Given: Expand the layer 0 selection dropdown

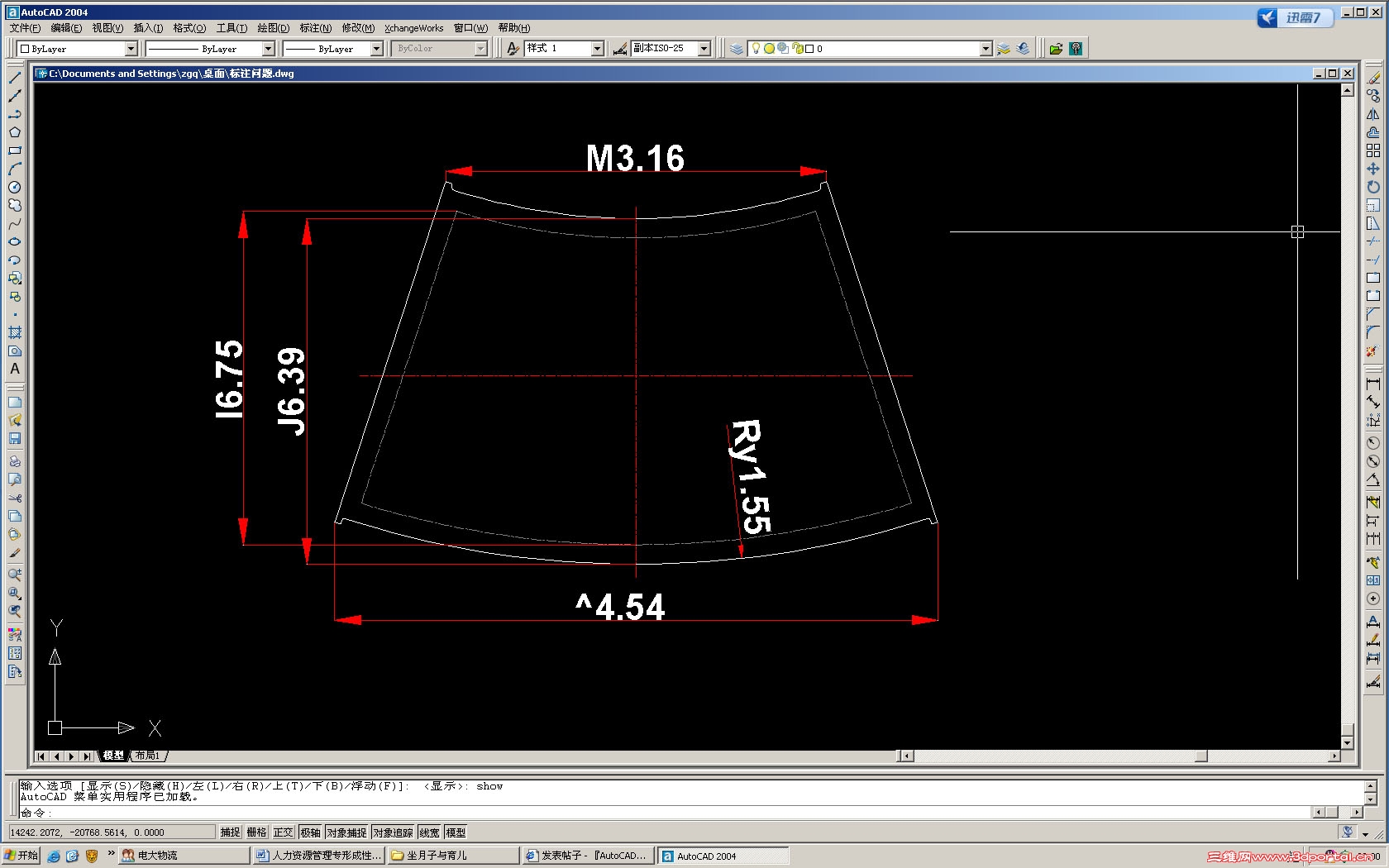Looking at the screenshot, I should pos(986,49).
